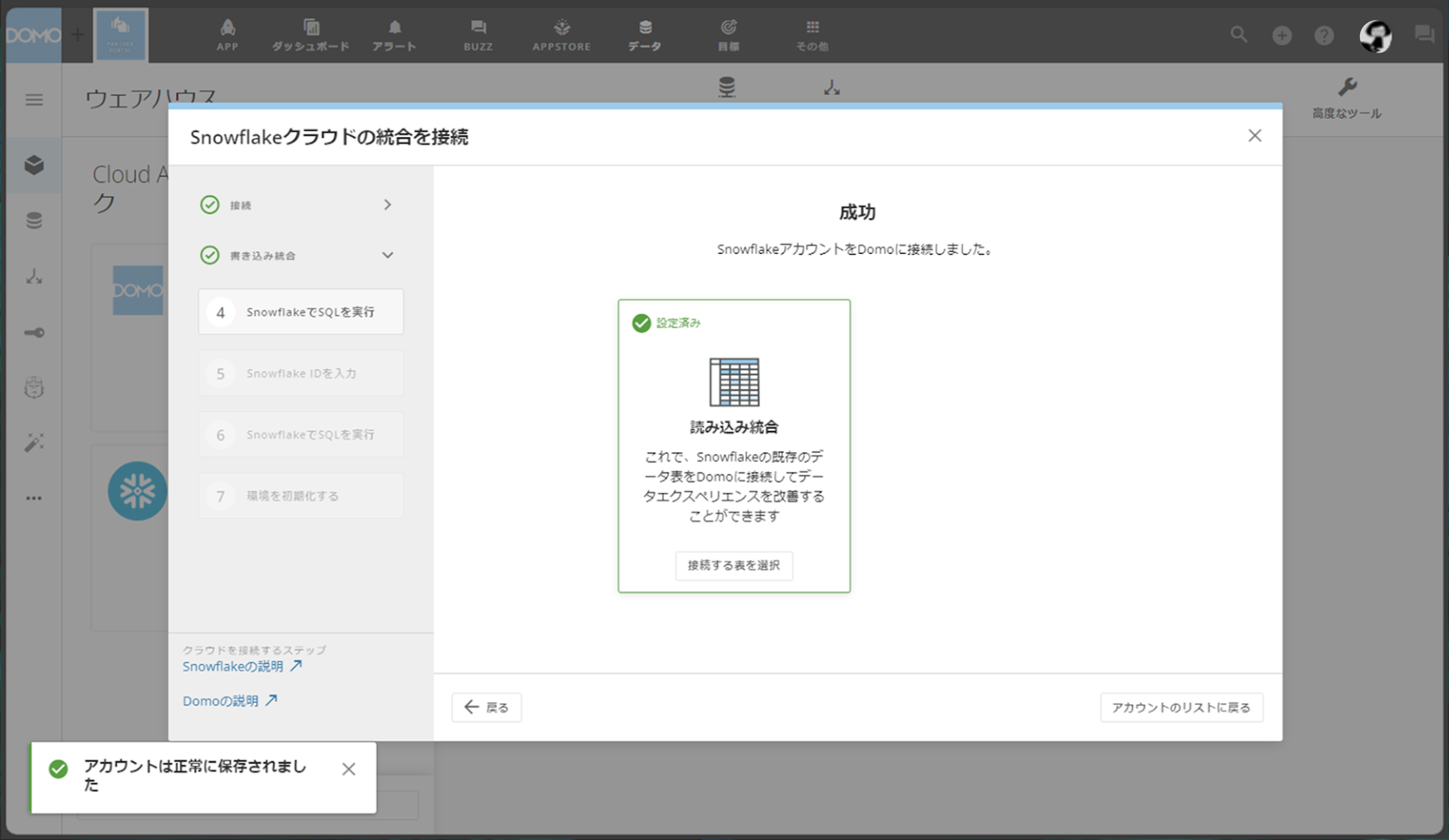
Task: Open the APPSTORE menu
Action: tap(562, 36)
